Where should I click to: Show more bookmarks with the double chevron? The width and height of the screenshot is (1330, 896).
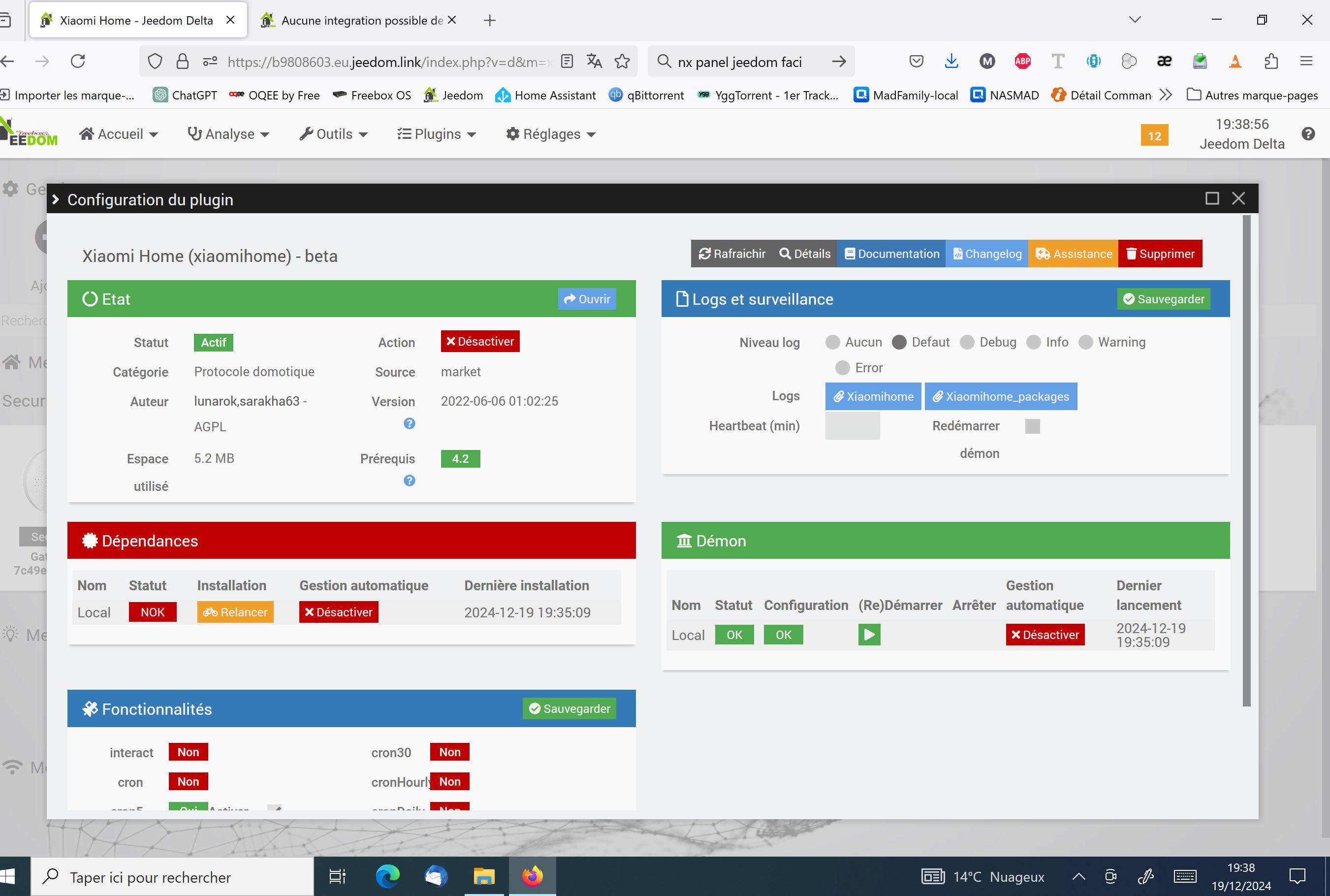[1166, 95]
